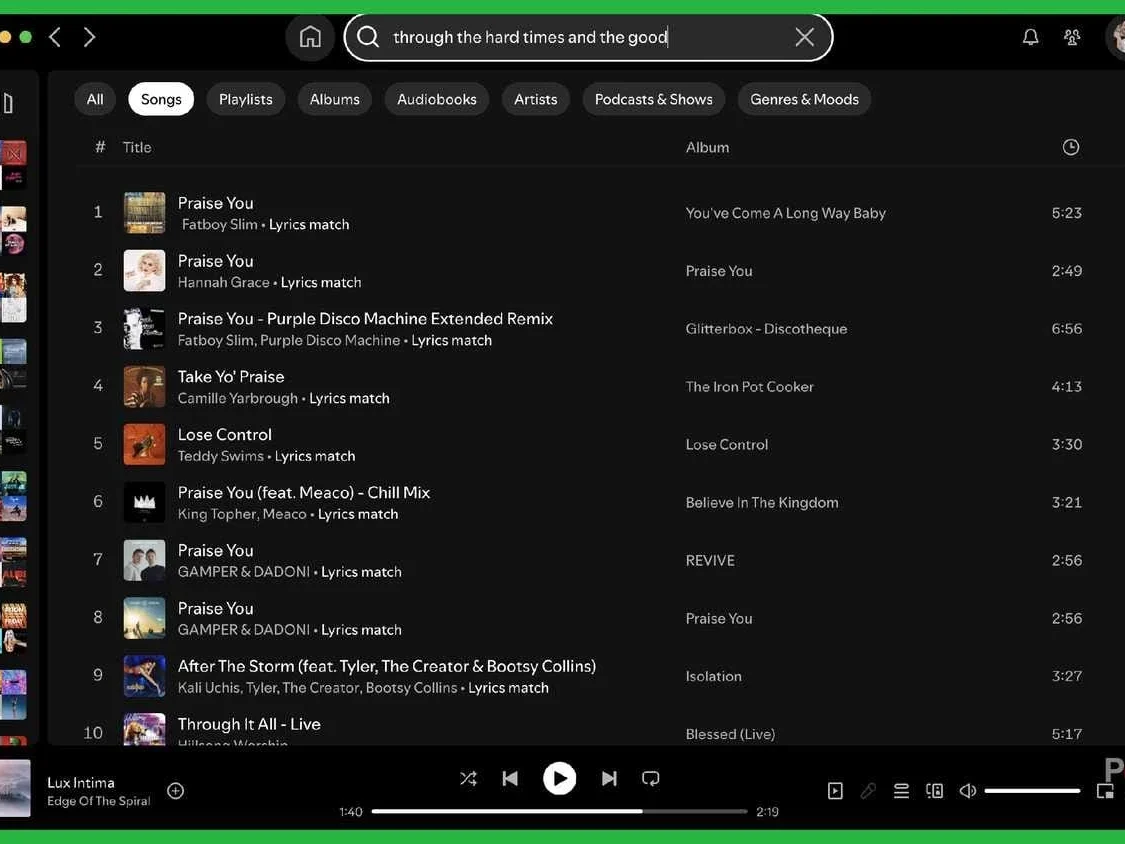Open Glitterbox - Discotheque album
Screen dimensions: 1125x844
pyautogui.click(x=766, y=329)
